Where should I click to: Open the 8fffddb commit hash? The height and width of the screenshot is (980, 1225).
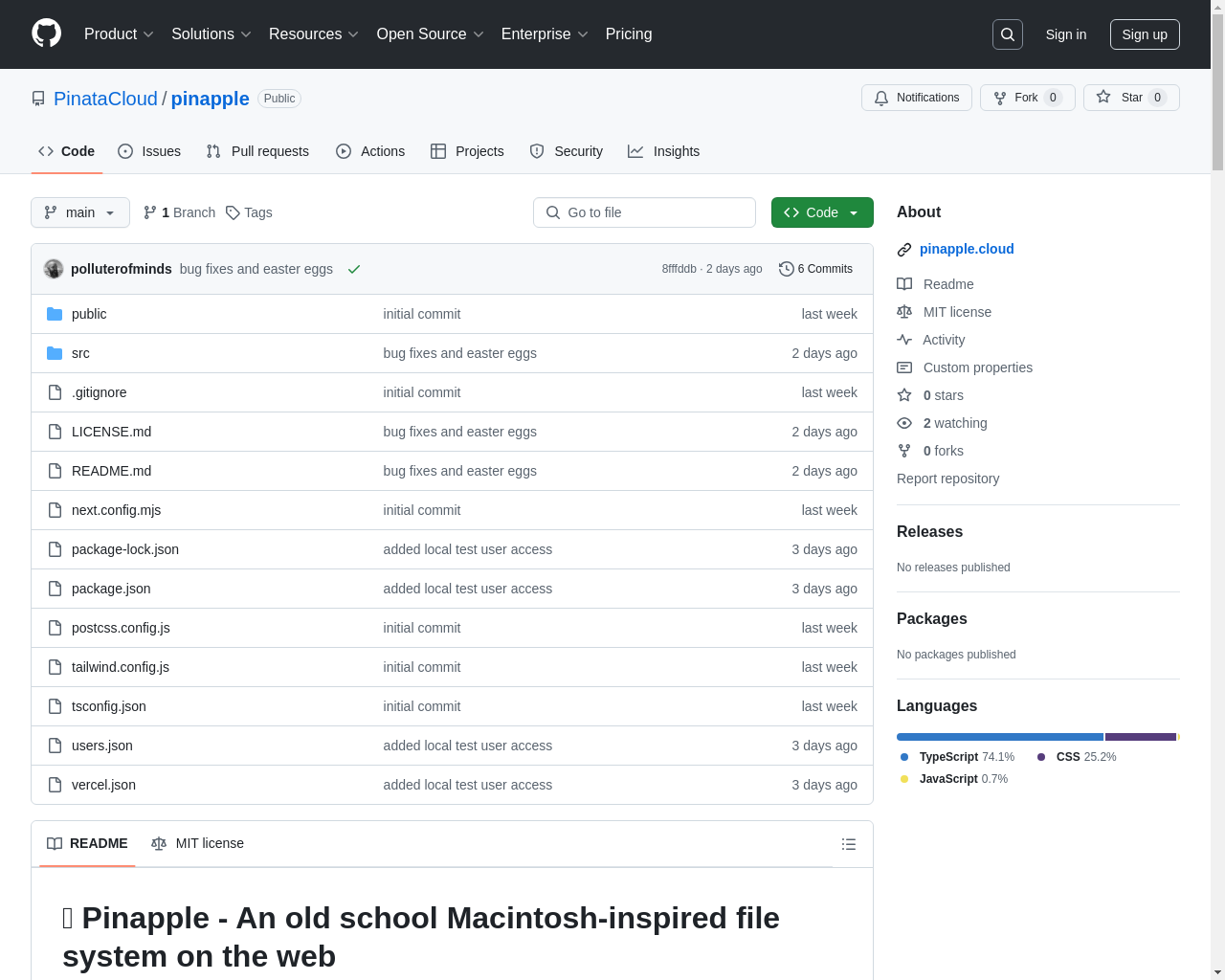point(679,269)
